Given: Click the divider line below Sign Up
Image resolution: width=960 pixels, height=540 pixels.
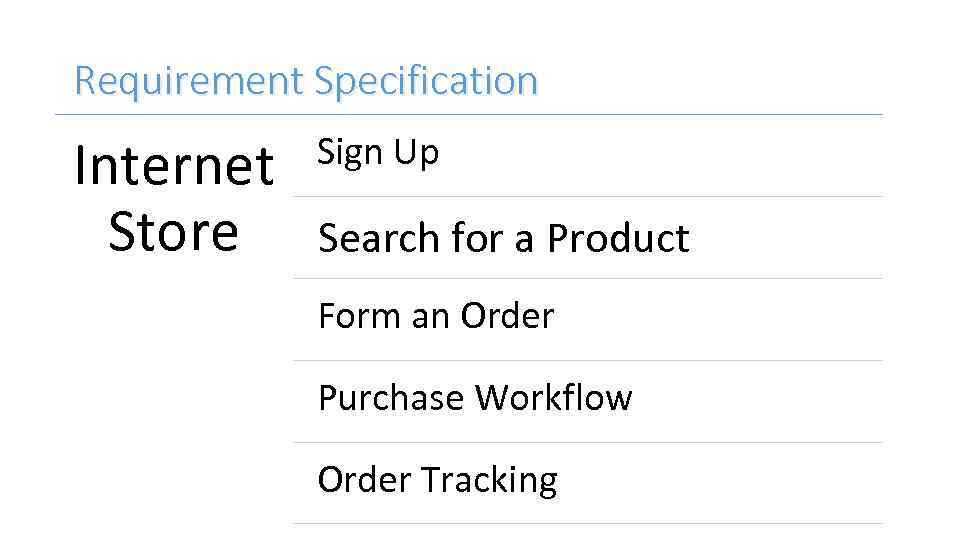Looking at the screenshot, I should coord(588,196).
